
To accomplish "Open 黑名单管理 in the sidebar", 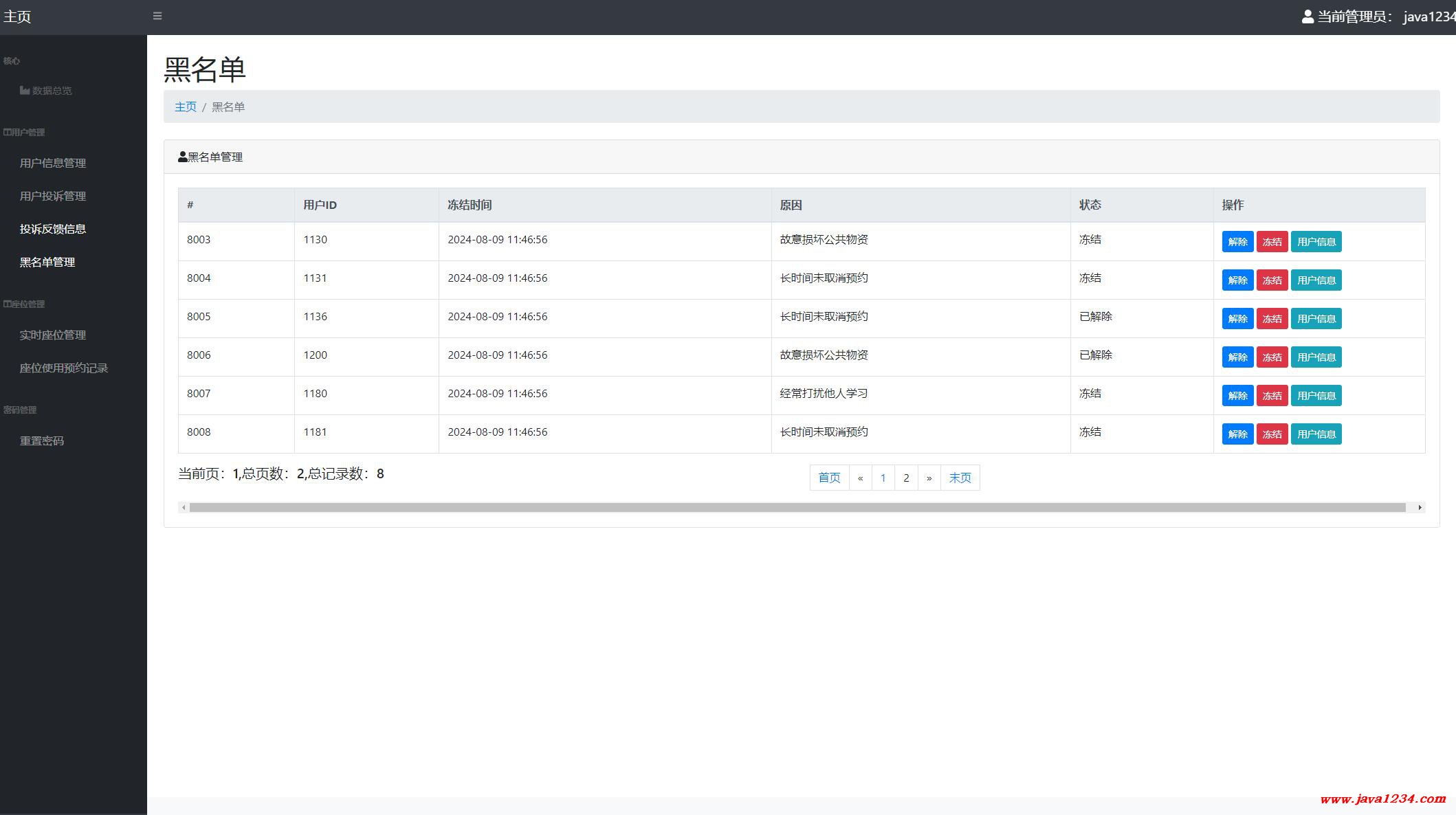I will pos(47,262).
